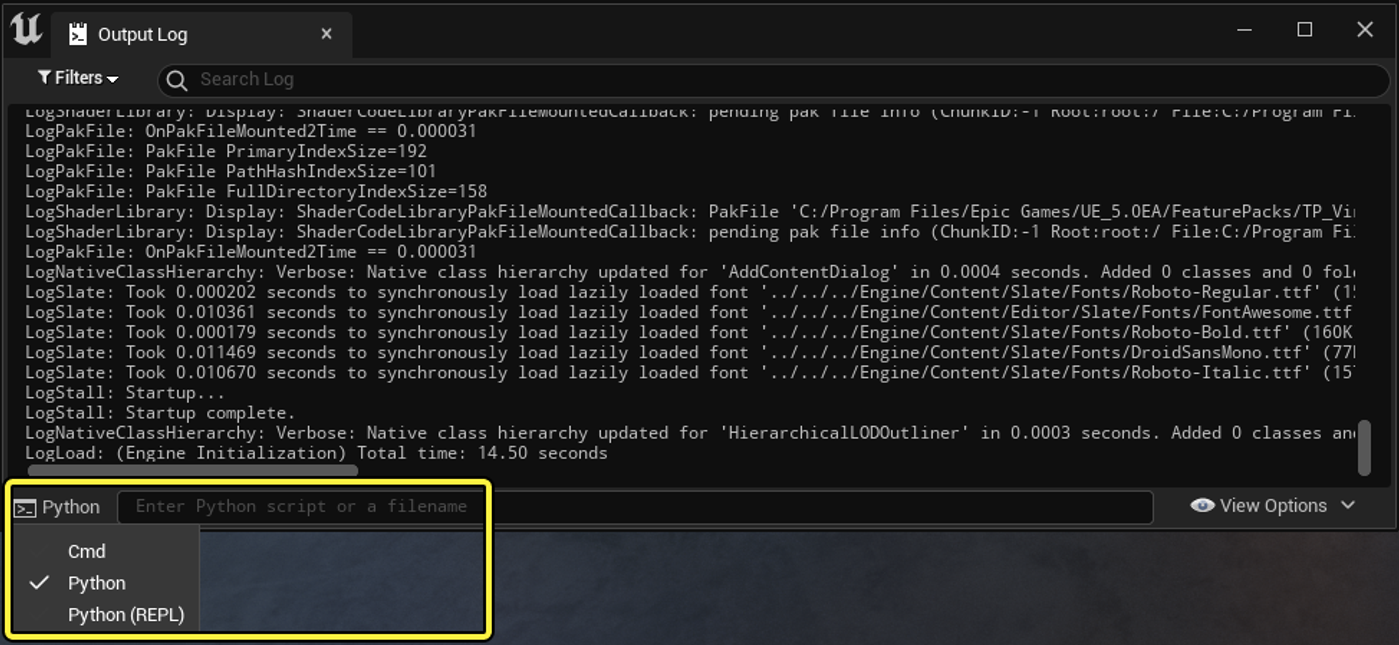The image size is (1399, 645).
Task: Enable Cmd mode in the console list
Action: (x=88, y=551)
